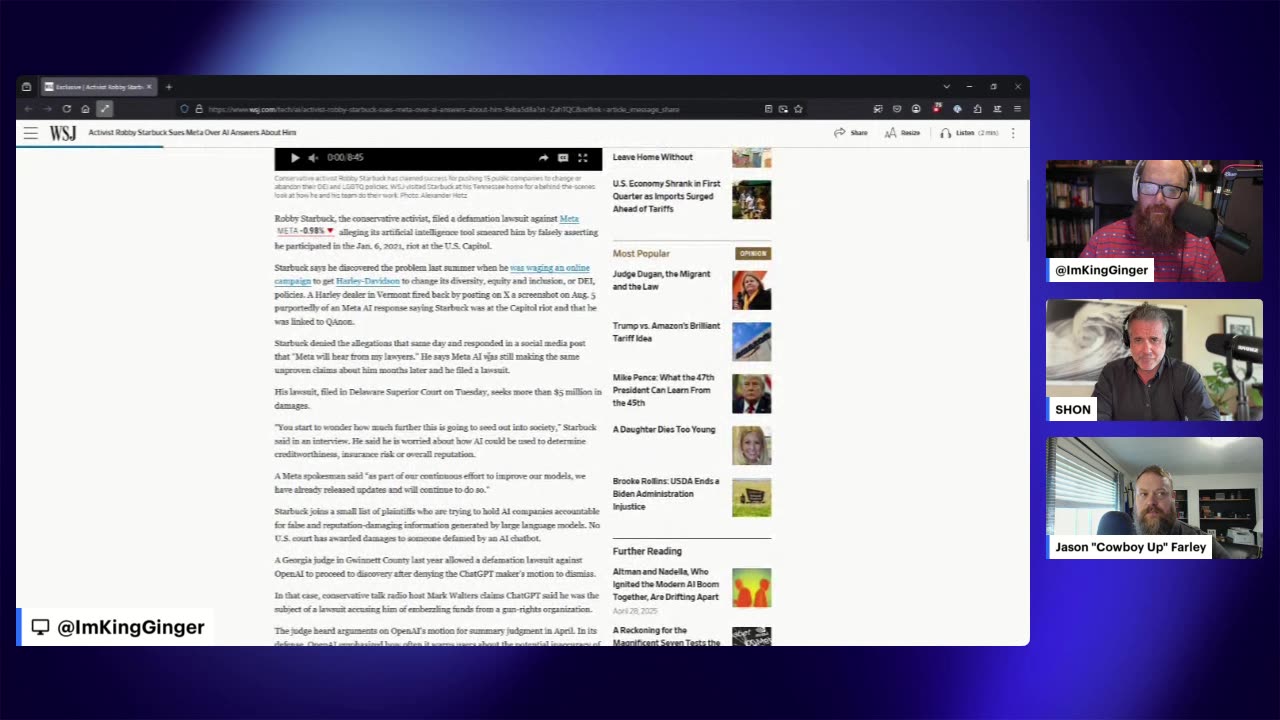
Task: Open the WSJ hamburger navigation menu
Action: (31, 132)
